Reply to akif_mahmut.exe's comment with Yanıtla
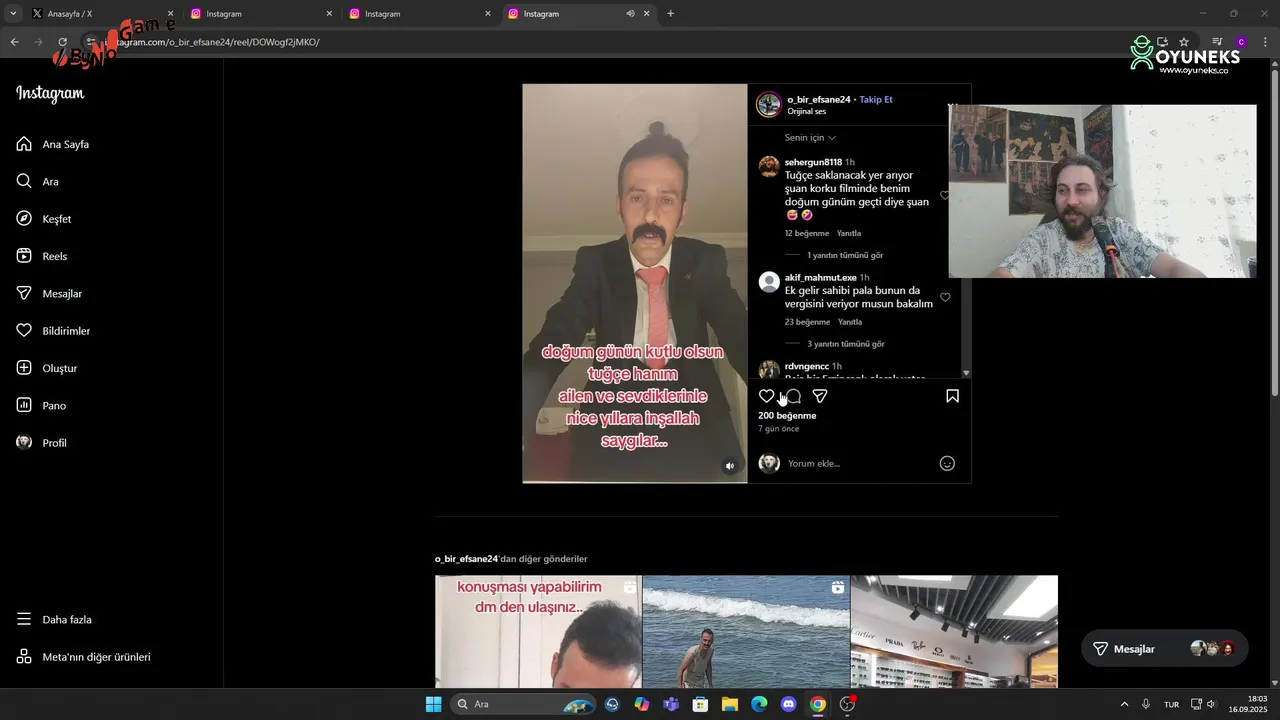 850,322
